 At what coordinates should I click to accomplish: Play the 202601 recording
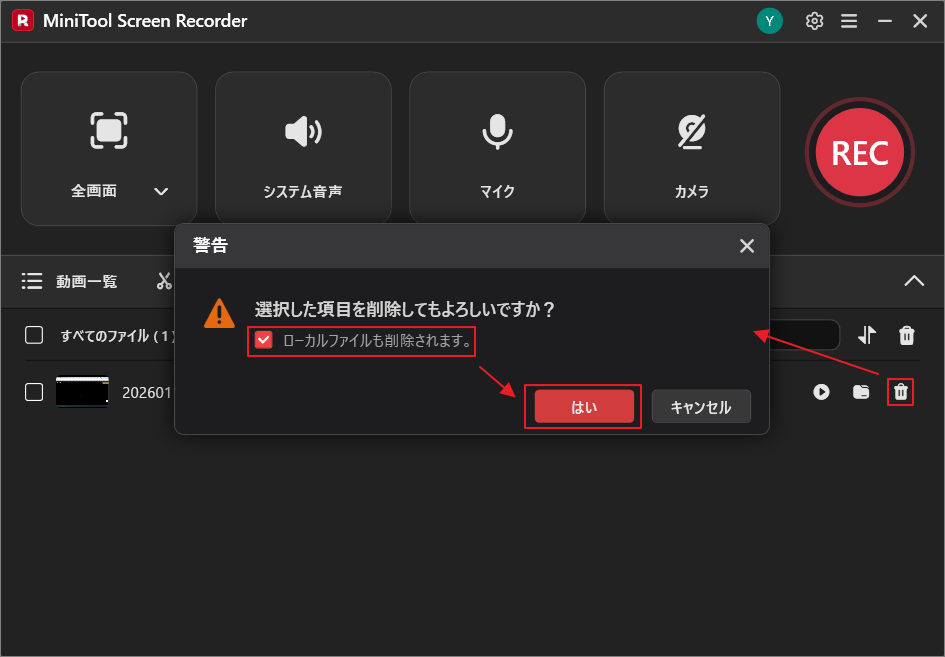click(821, 392)
